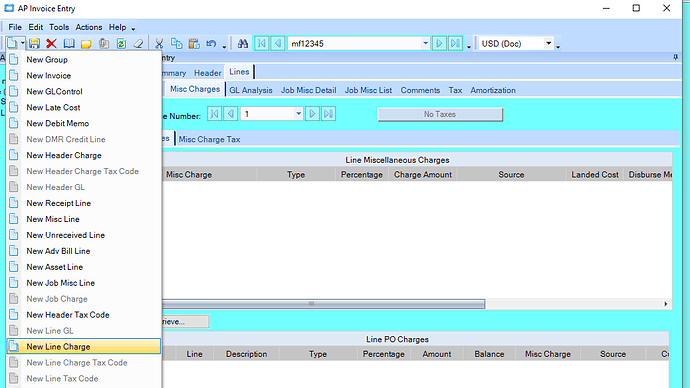Click the Charge Amount column header
The width and height of the screenshot is (690, 388).
(x=423, y=175)
